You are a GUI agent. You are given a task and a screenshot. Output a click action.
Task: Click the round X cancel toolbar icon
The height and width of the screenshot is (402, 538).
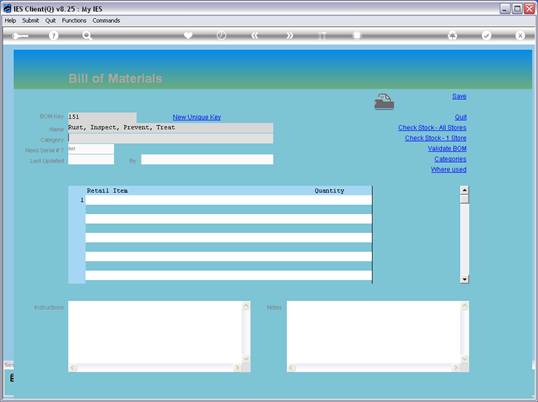(520, 35)
